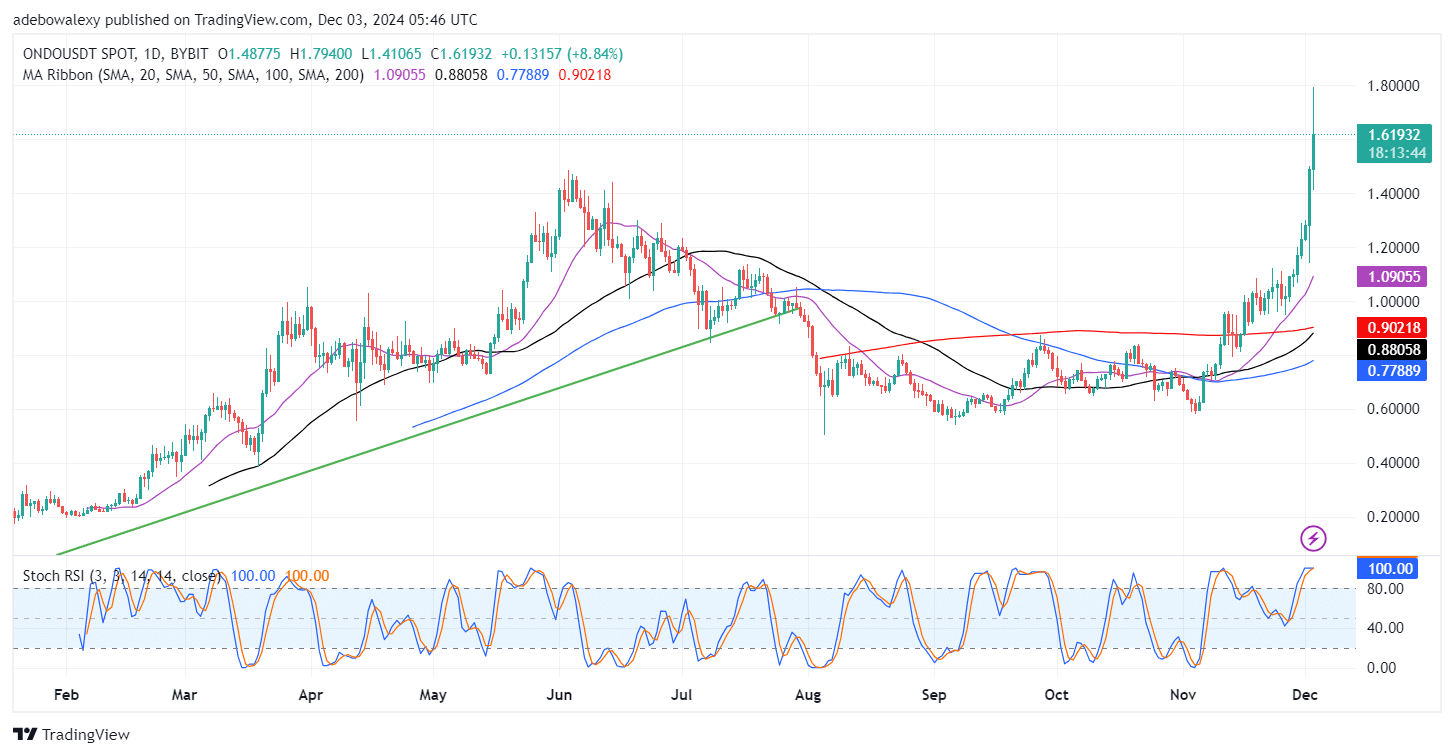Click the 0.40000 price axis label

[x=1392, y=463]
